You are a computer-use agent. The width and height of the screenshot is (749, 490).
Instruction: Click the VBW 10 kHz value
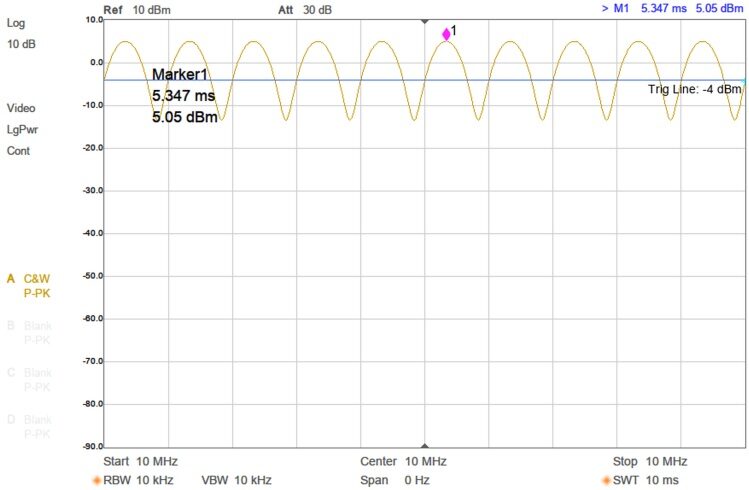(236, 480)
